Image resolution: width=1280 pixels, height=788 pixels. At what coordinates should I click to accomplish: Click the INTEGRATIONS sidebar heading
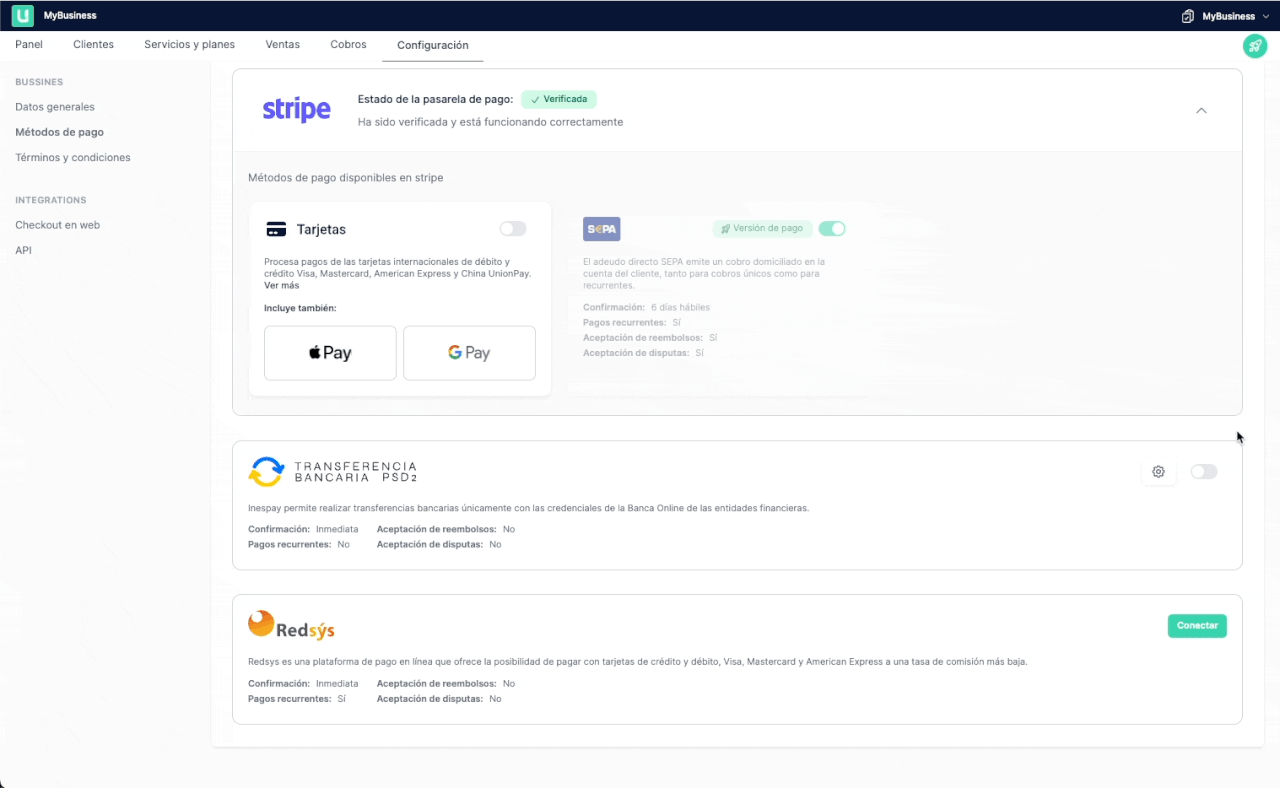(x=51, y=200)
